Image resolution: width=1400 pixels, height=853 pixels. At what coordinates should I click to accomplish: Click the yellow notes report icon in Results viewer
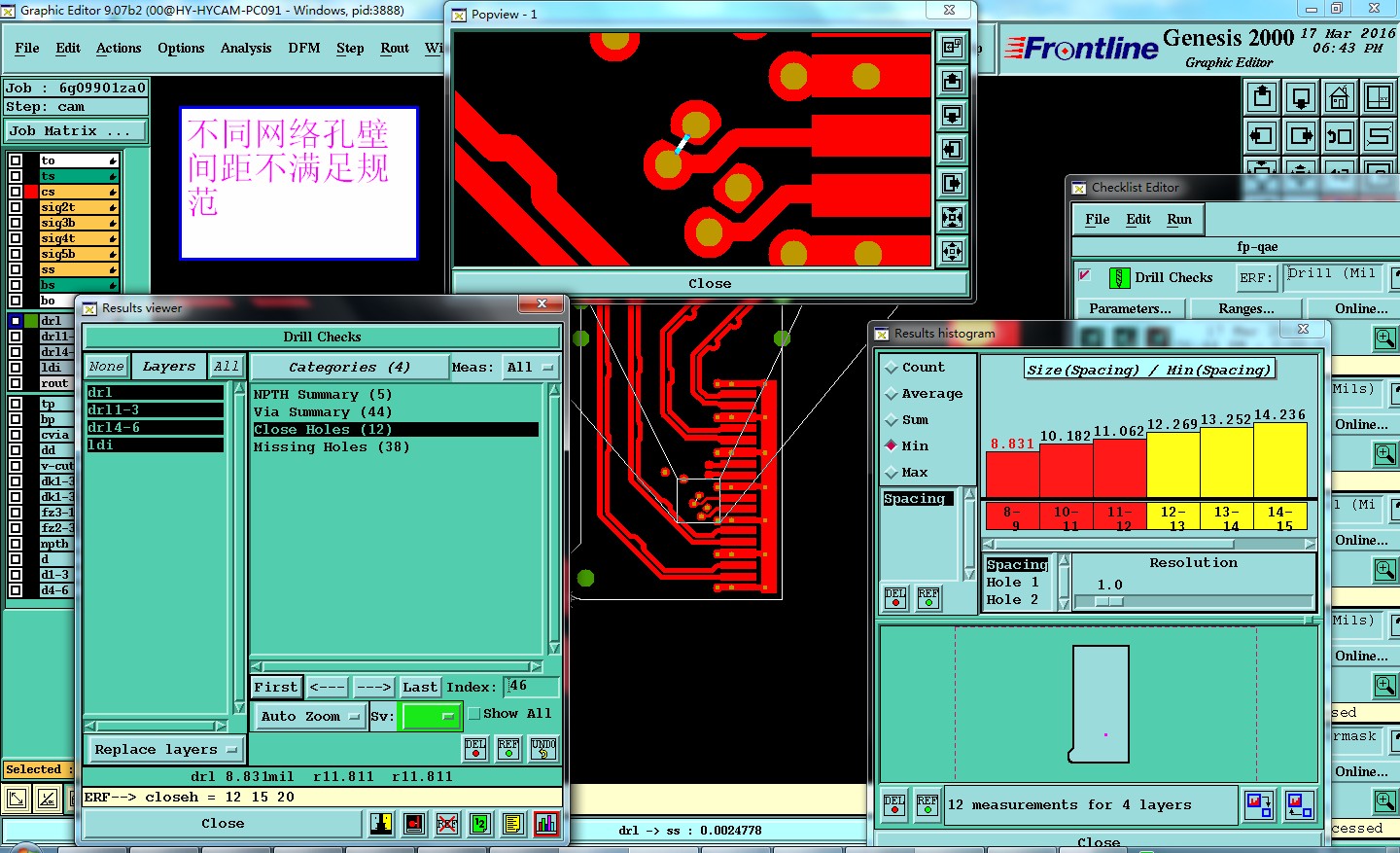[513, 824]
